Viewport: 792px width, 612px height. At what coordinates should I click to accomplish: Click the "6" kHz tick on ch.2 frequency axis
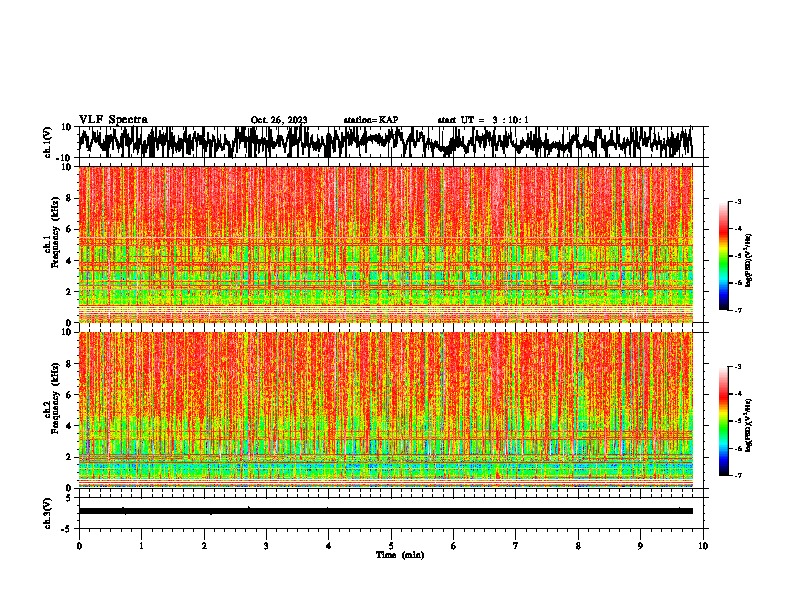pos(69,395)
